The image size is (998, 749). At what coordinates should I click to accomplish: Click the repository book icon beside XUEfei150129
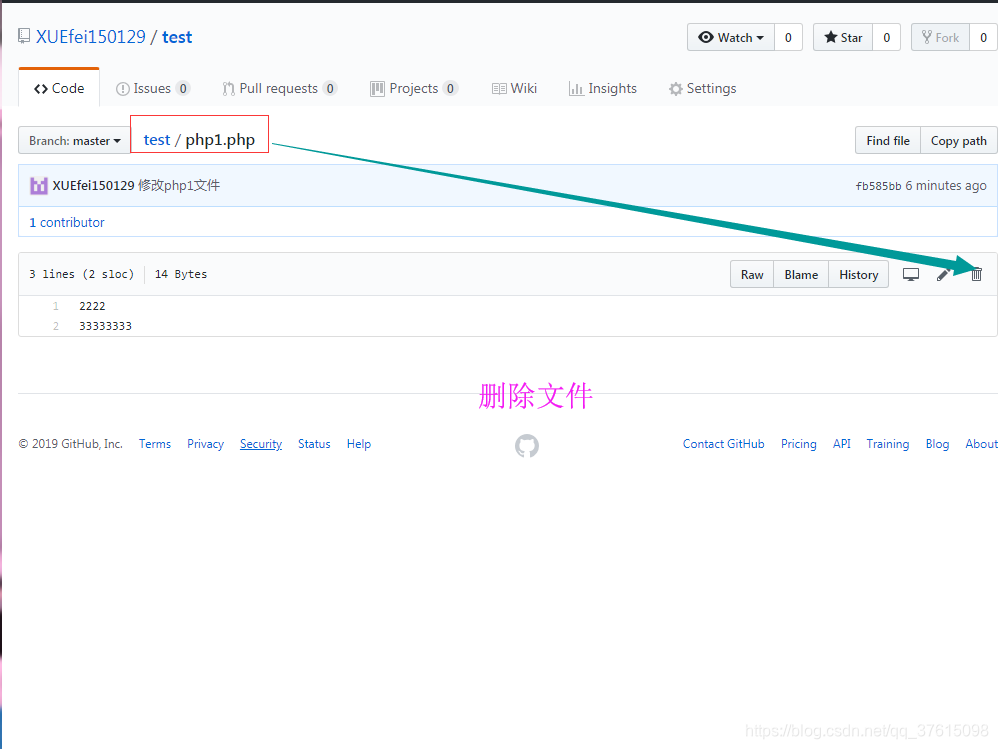tap(24, 36)
